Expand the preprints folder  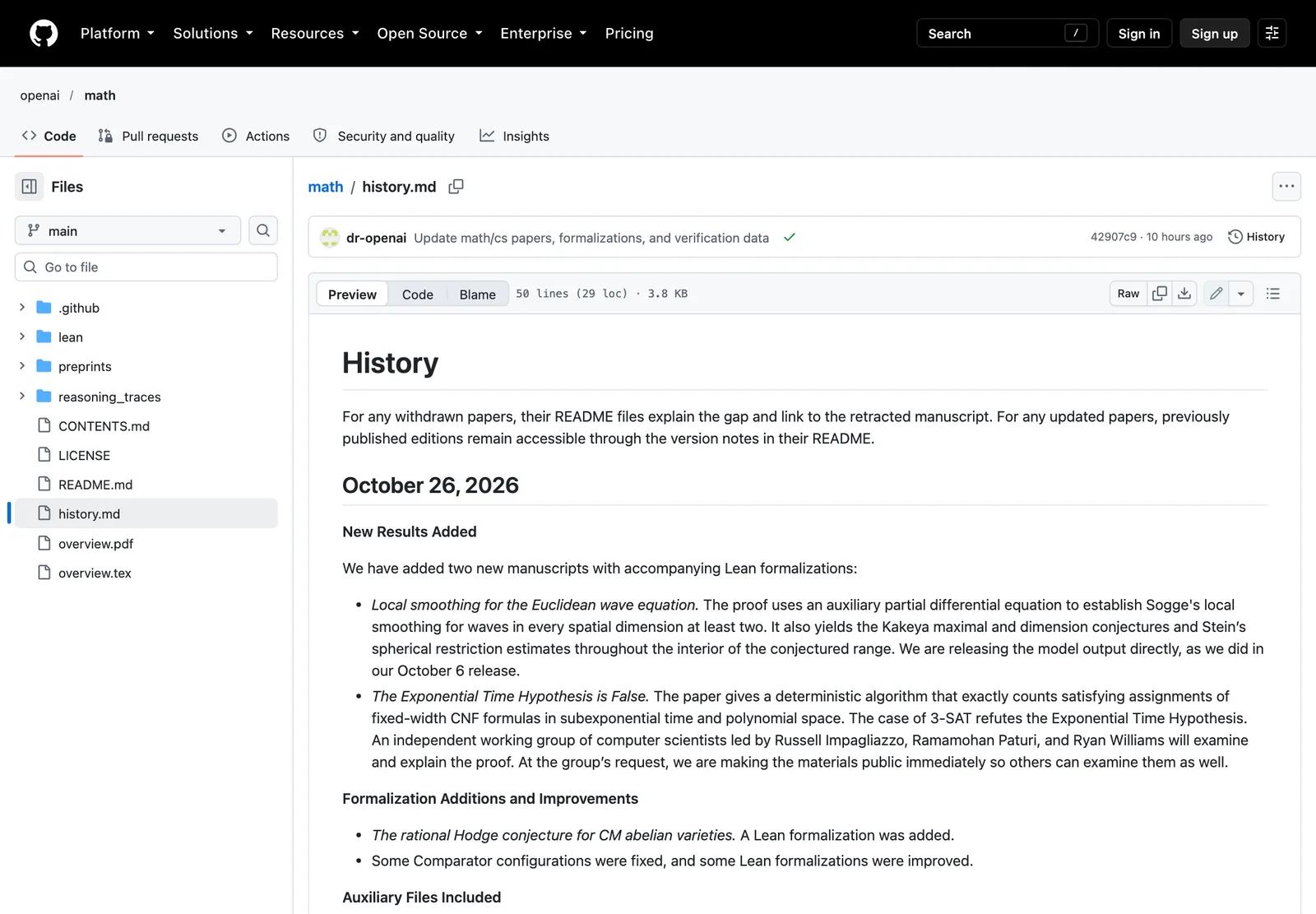(22, 366)
